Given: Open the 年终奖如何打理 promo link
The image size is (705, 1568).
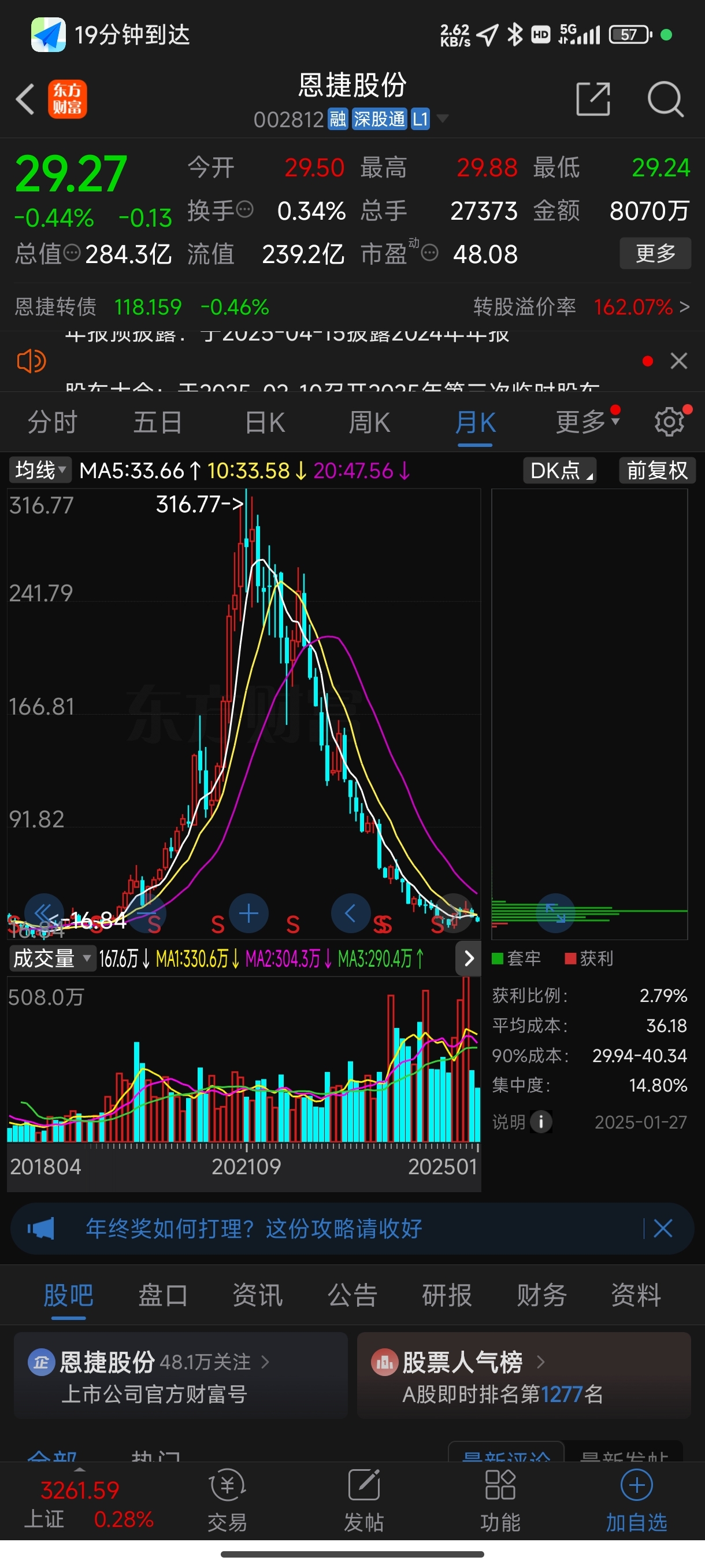Looking at the screenshot, I should pyautogui.click(x=254, y=1229).
